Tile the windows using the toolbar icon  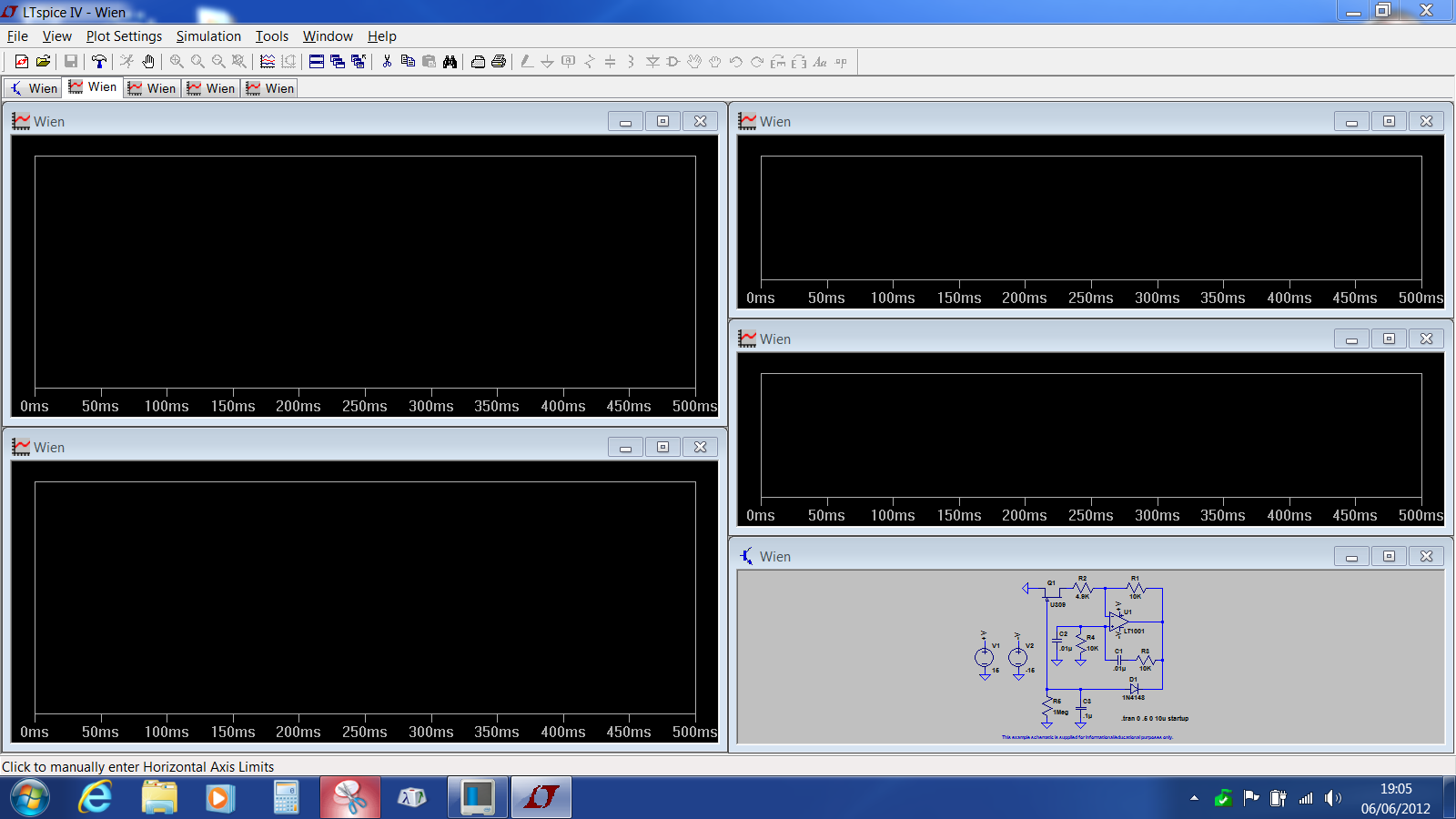coord(317,62)
